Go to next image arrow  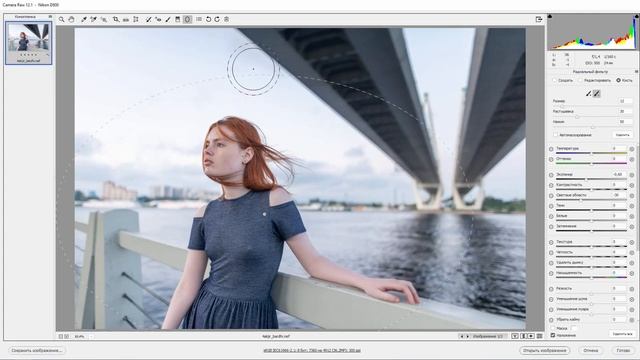point(468,336)
